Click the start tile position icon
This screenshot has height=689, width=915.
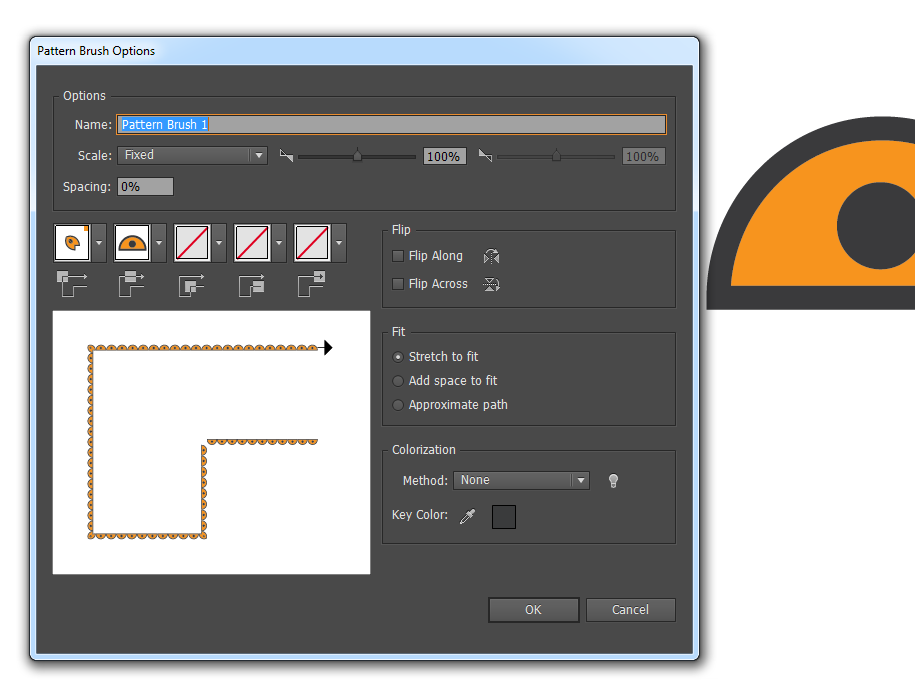252,284
